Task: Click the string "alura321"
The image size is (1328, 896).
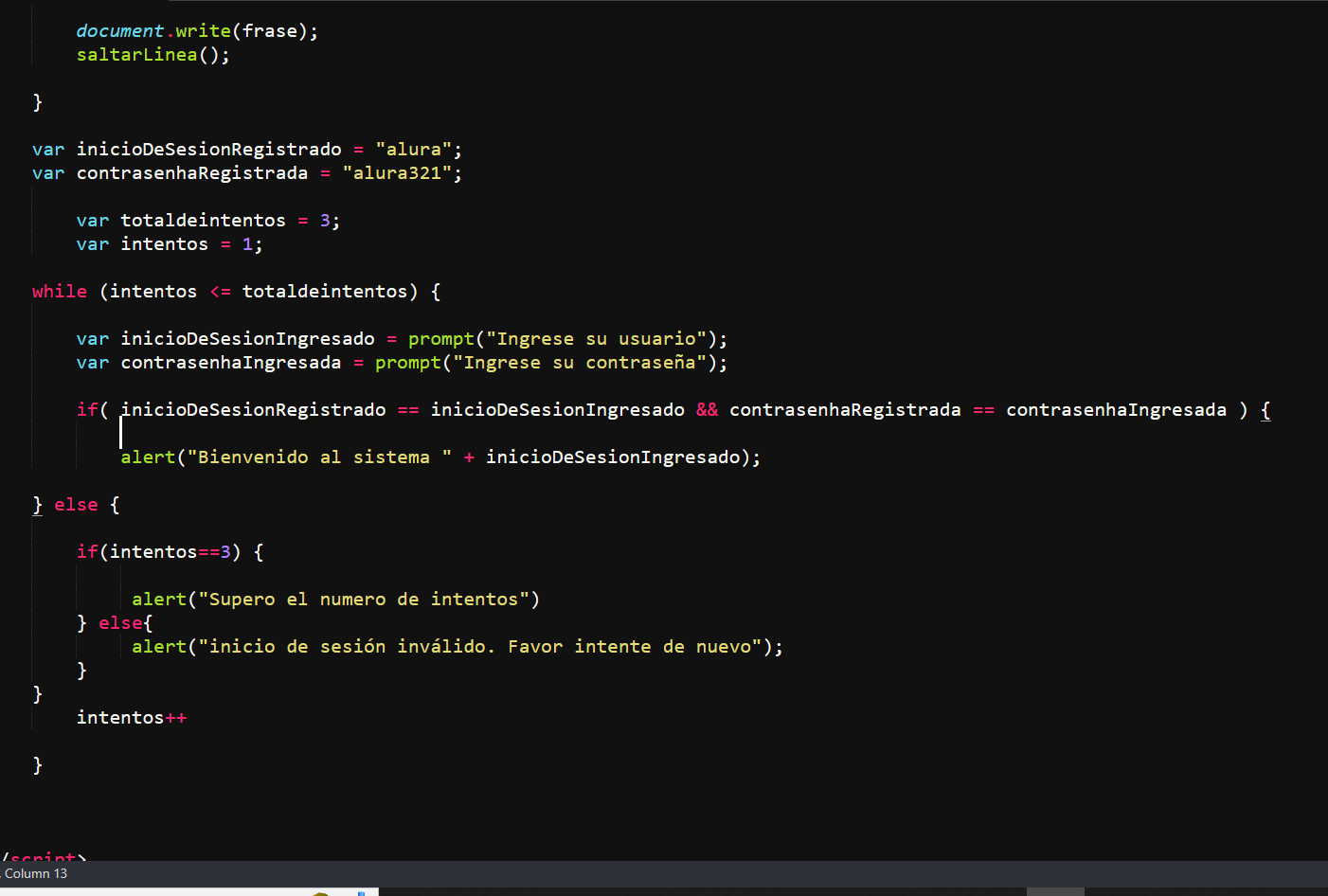Action: (x=397, y=173)
